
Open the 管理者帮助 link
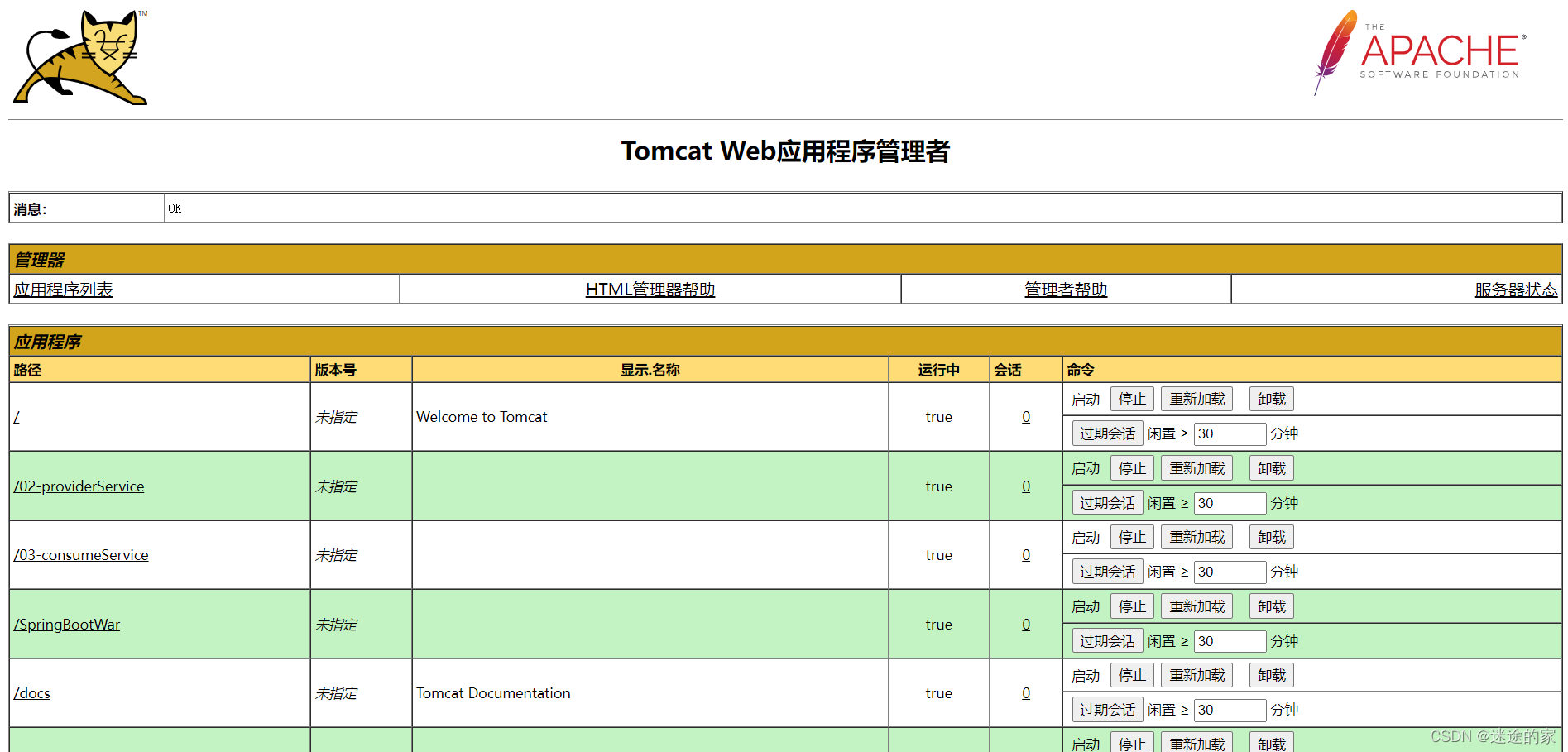1066,290
